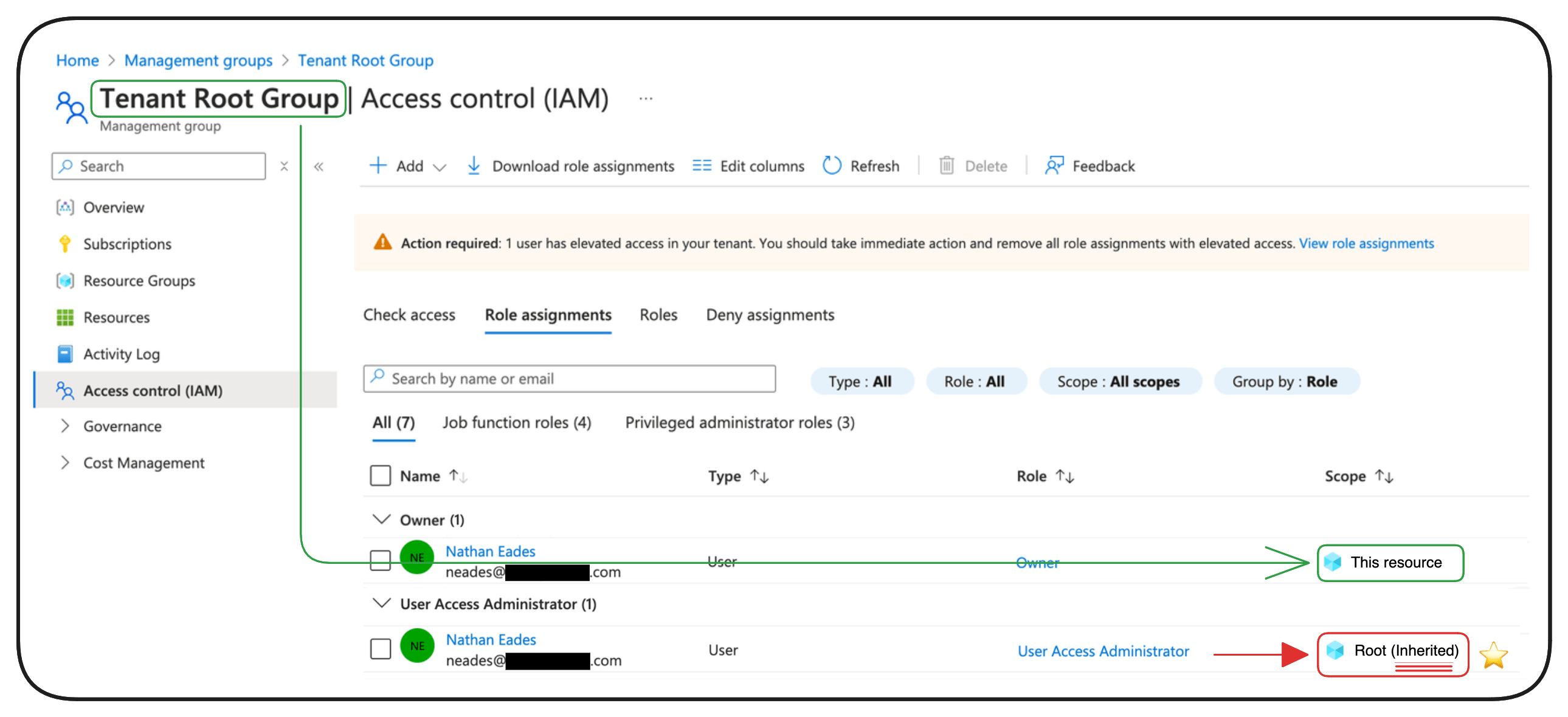Open Feedback via its toolbar icon
This screenshot has width=1568, height=717.
click(1054, 165)
